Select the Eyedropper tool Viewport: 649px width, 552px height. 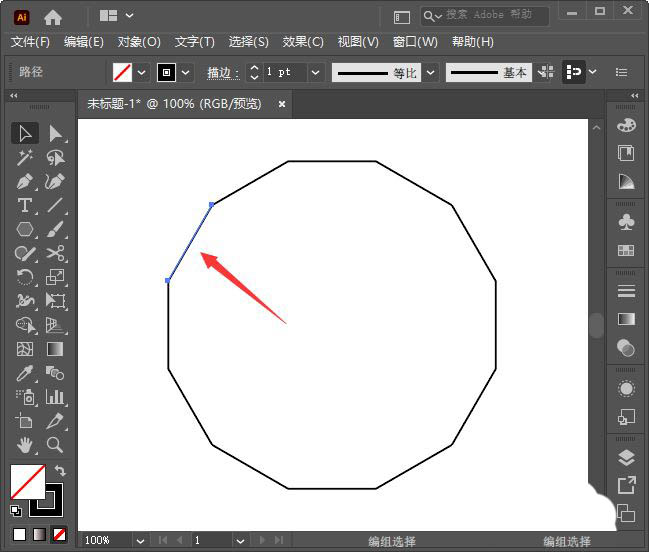pyautogui.click(x=25, y=373)
